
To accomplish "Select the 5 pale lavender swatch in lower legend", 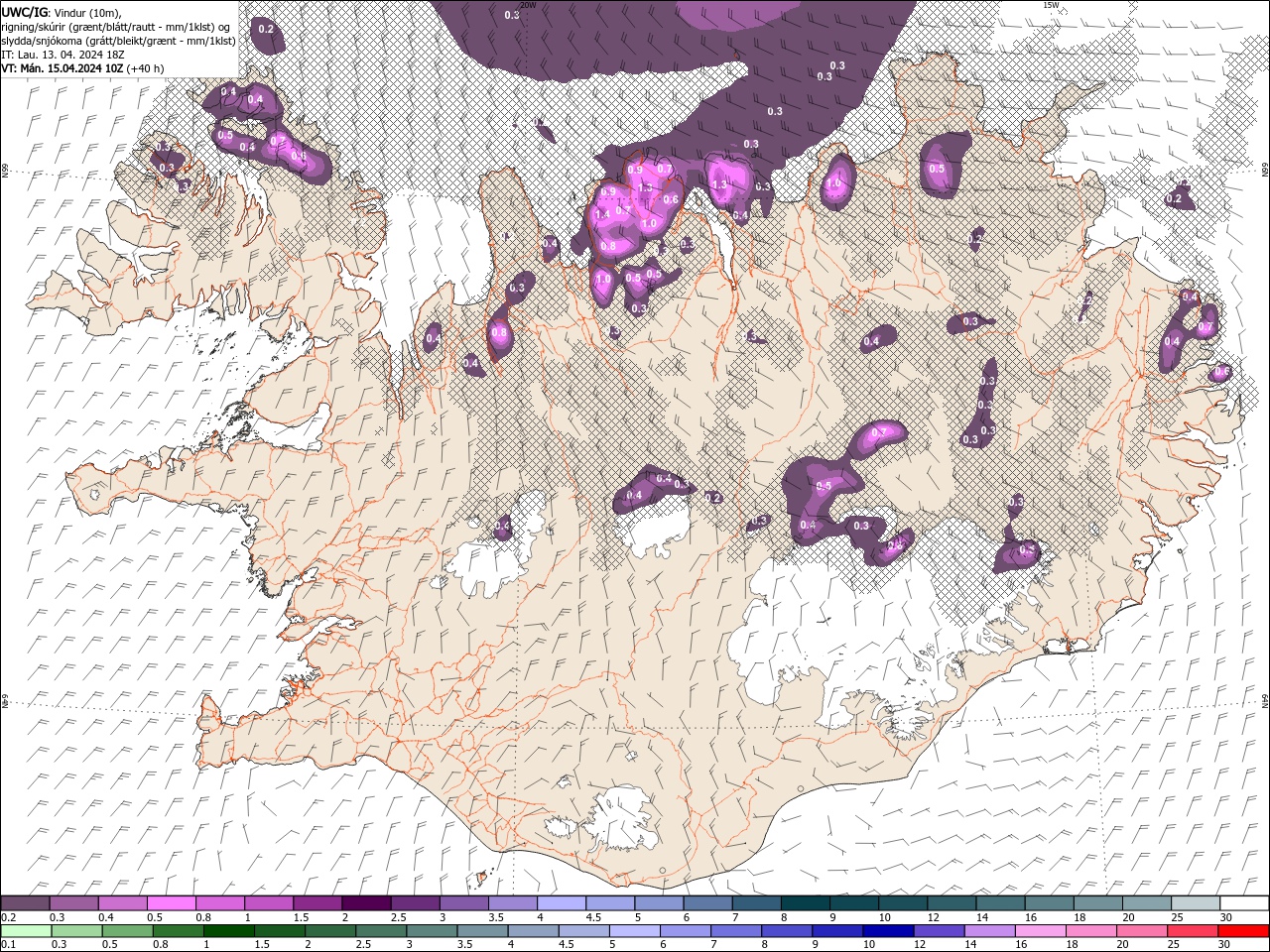I will click(x=634, y=931).
